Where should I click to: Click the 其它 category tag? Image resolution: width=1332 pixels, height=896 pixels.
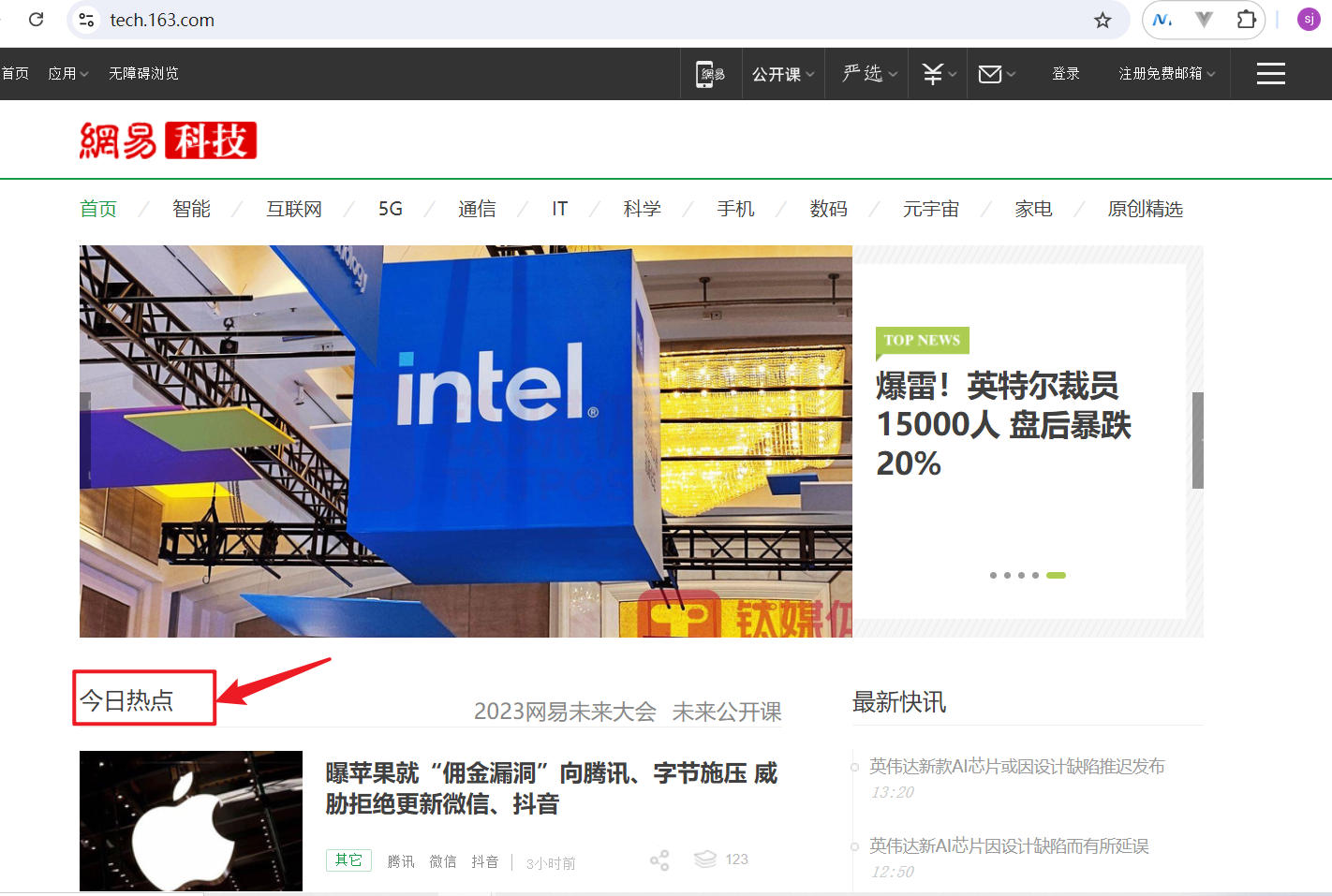click(348, 860)
